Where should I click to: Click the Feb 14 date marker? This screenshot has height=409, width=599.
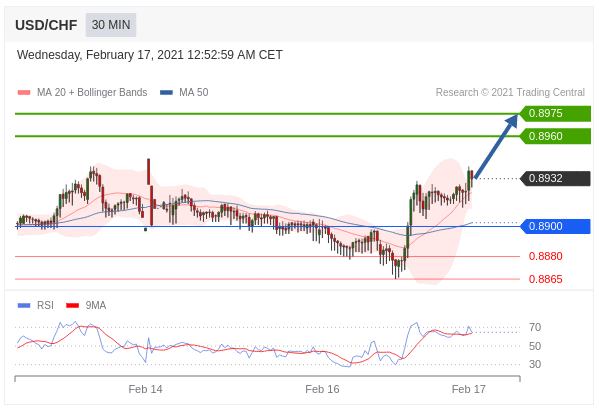pyautogui.click(x=145, y=389)
